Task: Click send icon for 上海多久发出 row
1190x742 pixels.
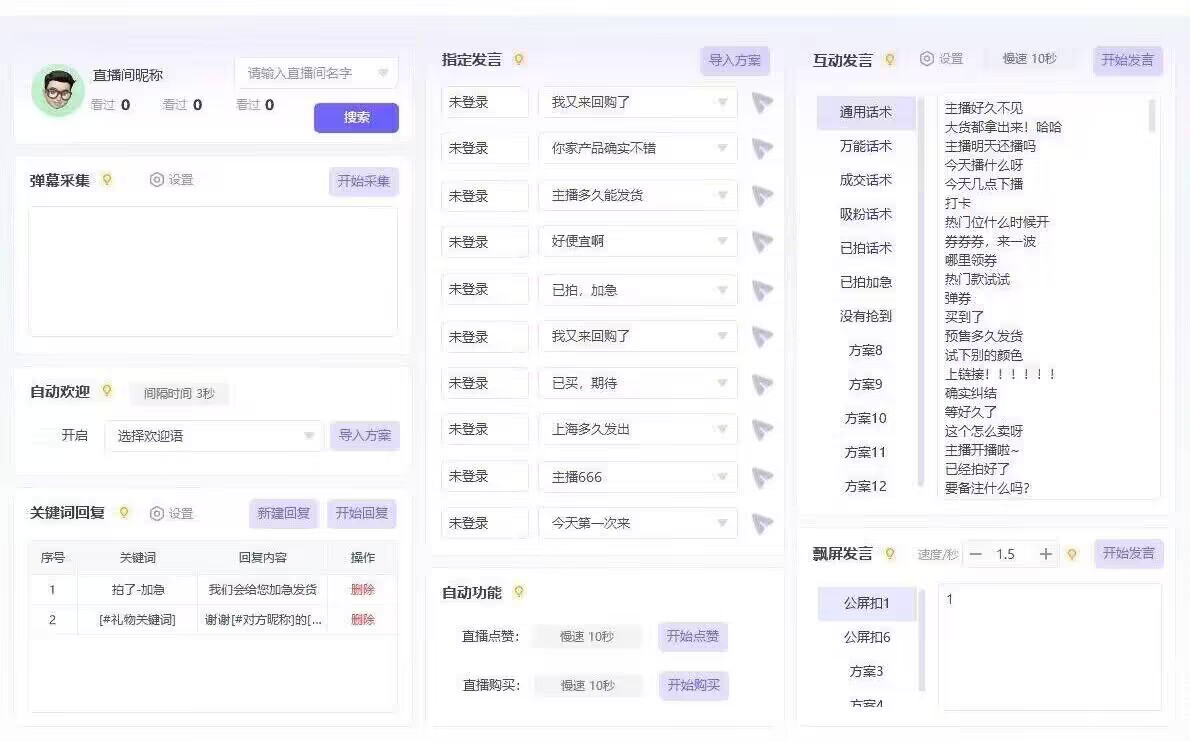Action: coord(762,430)
